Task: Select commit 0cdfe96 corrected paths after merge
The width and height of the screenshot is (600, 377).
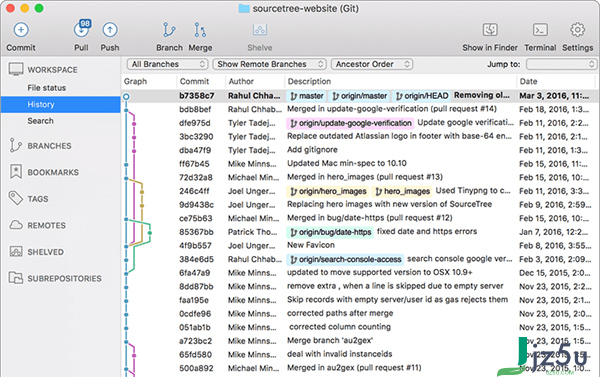Action: [360, 314]
